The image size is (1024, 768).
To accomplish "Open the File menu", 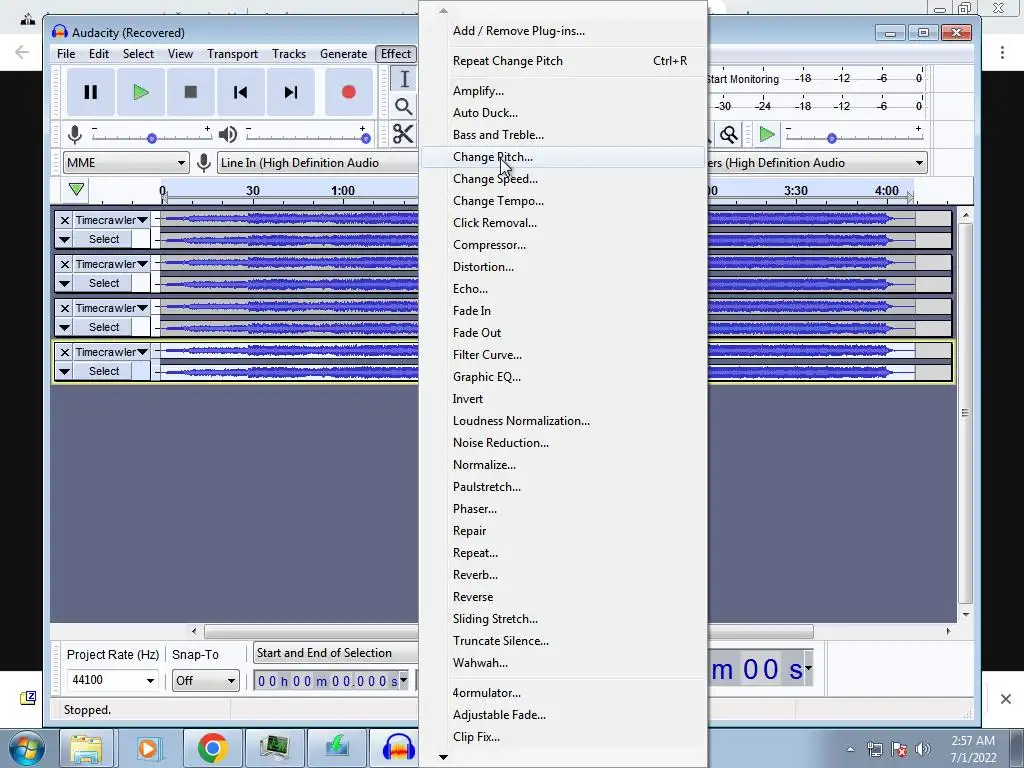I will click(66, 54).
